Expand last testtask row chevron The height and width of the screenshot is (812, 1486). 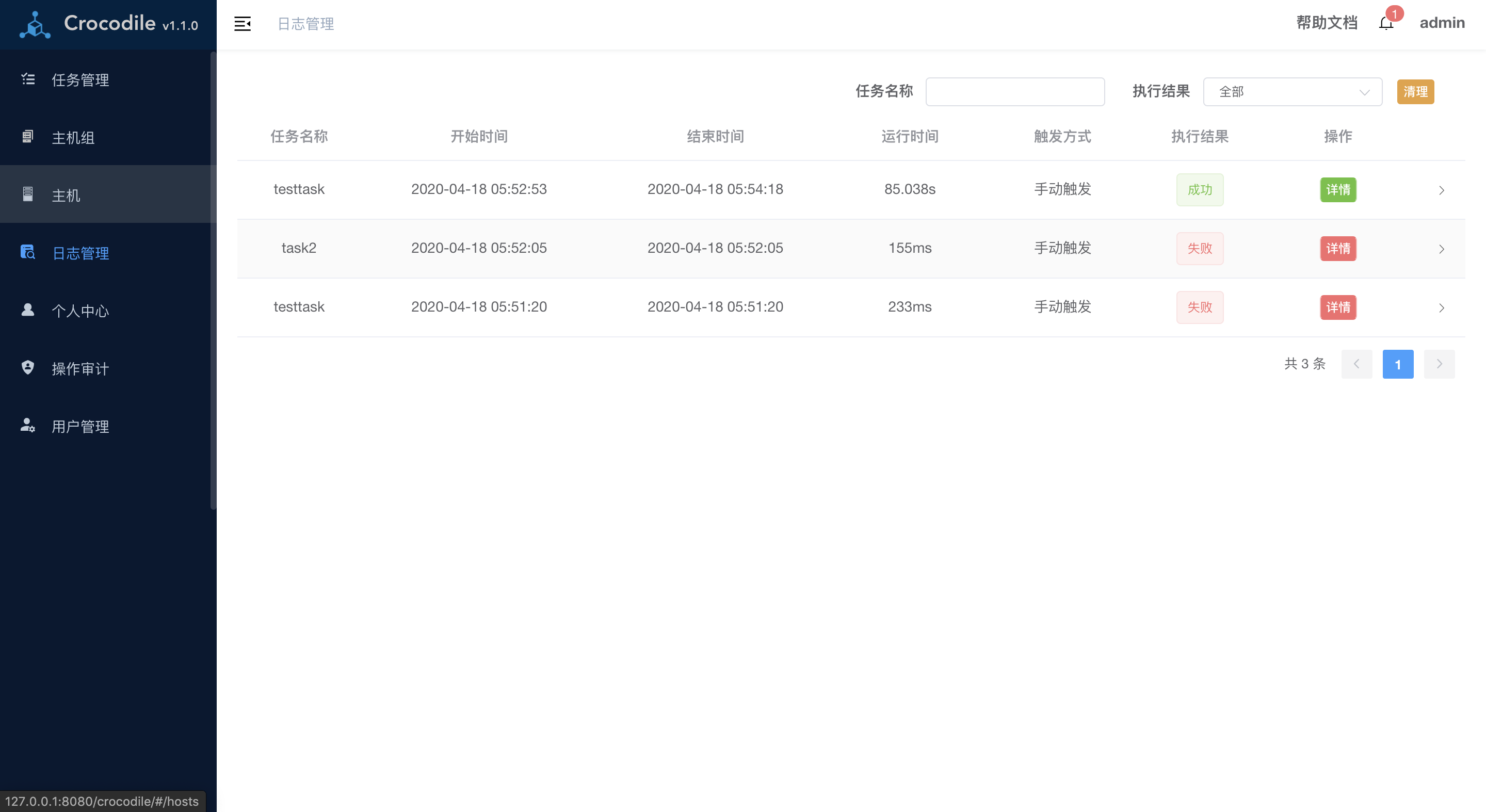pyautogui.click(x=1441, y=308)
